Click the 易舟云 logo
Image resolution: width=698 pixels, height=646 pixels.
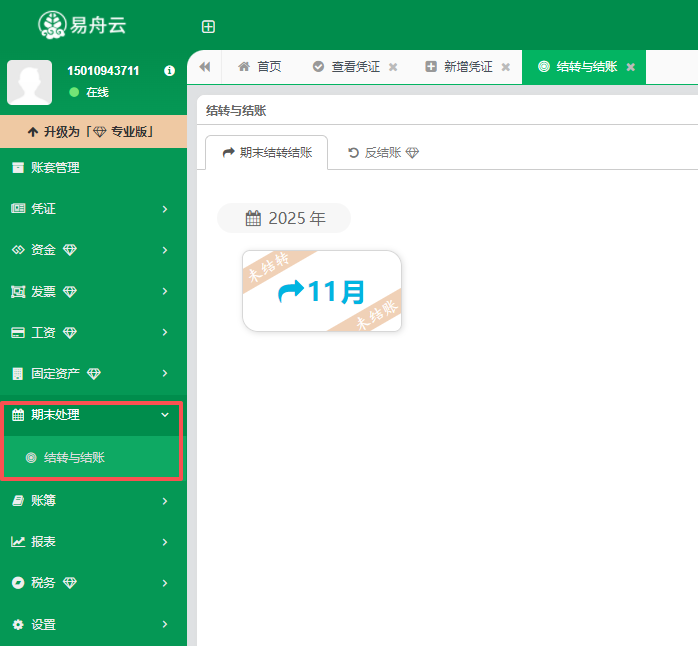point(82,24)
